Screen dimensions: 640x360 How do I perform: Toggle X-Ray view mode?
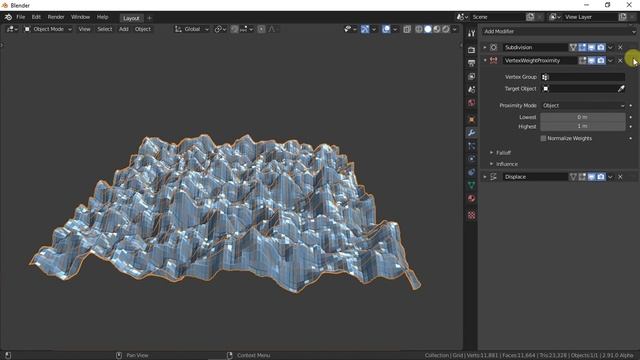pyautogui.click(x=407, y=29)
